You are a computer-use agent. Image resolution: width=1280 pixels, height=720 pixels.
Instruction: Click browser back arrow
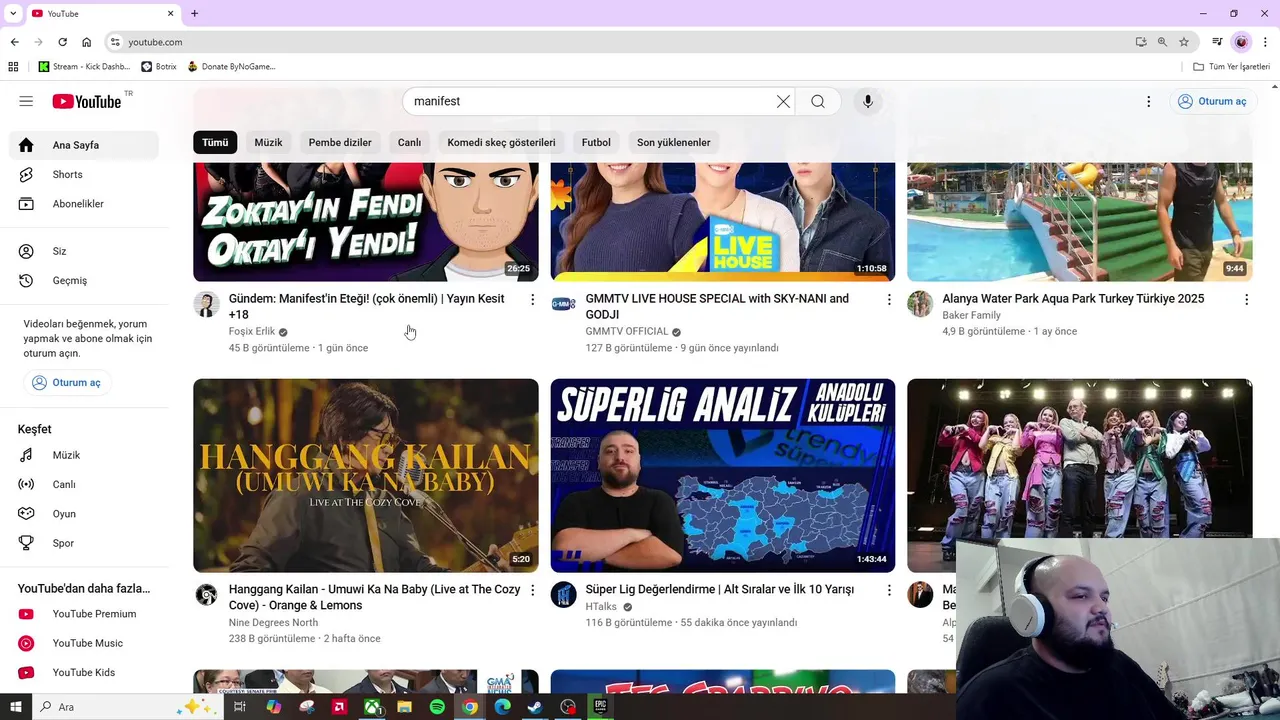pyautogui.click(x=14, y=42)
